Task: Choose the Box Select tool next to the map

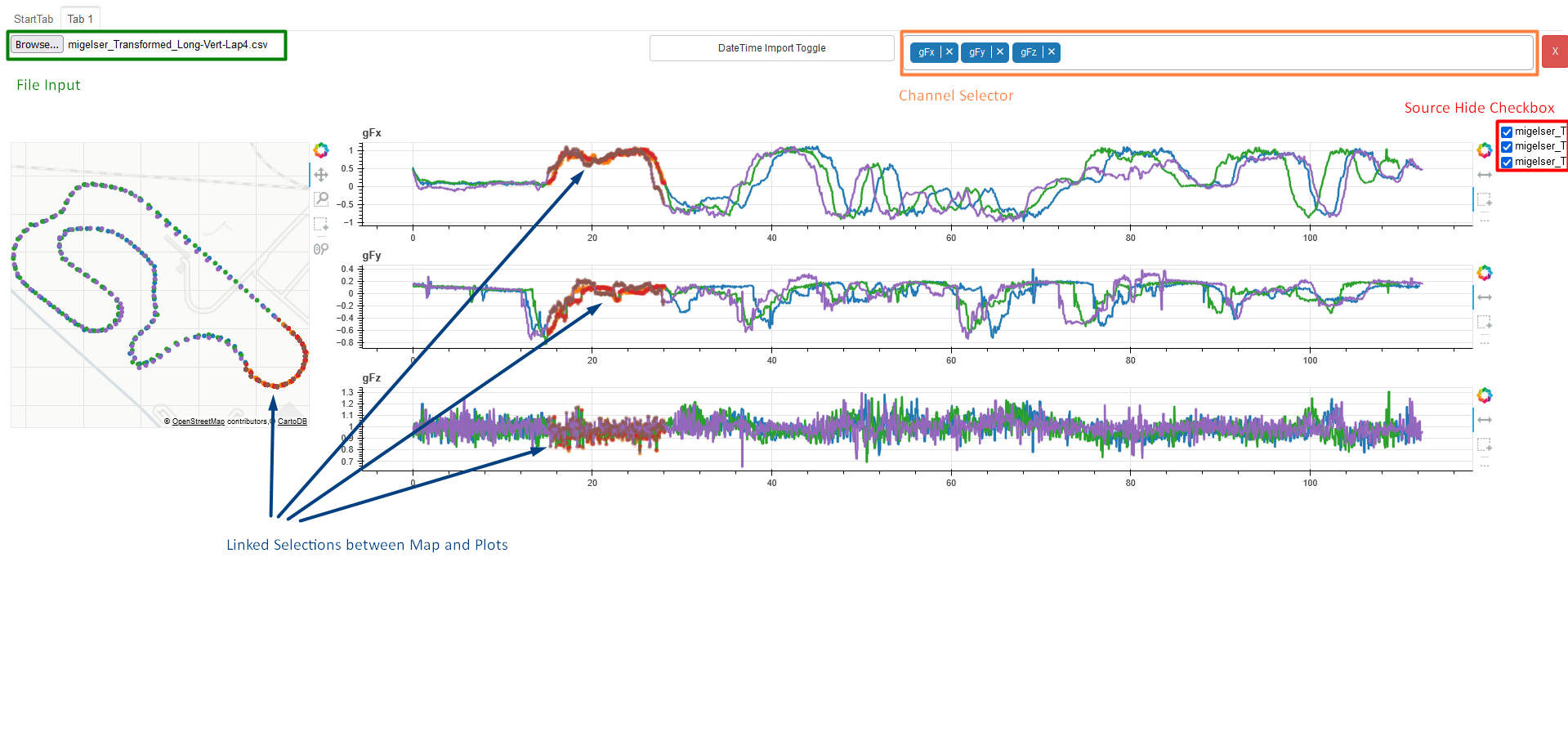Action: [321, 224]
